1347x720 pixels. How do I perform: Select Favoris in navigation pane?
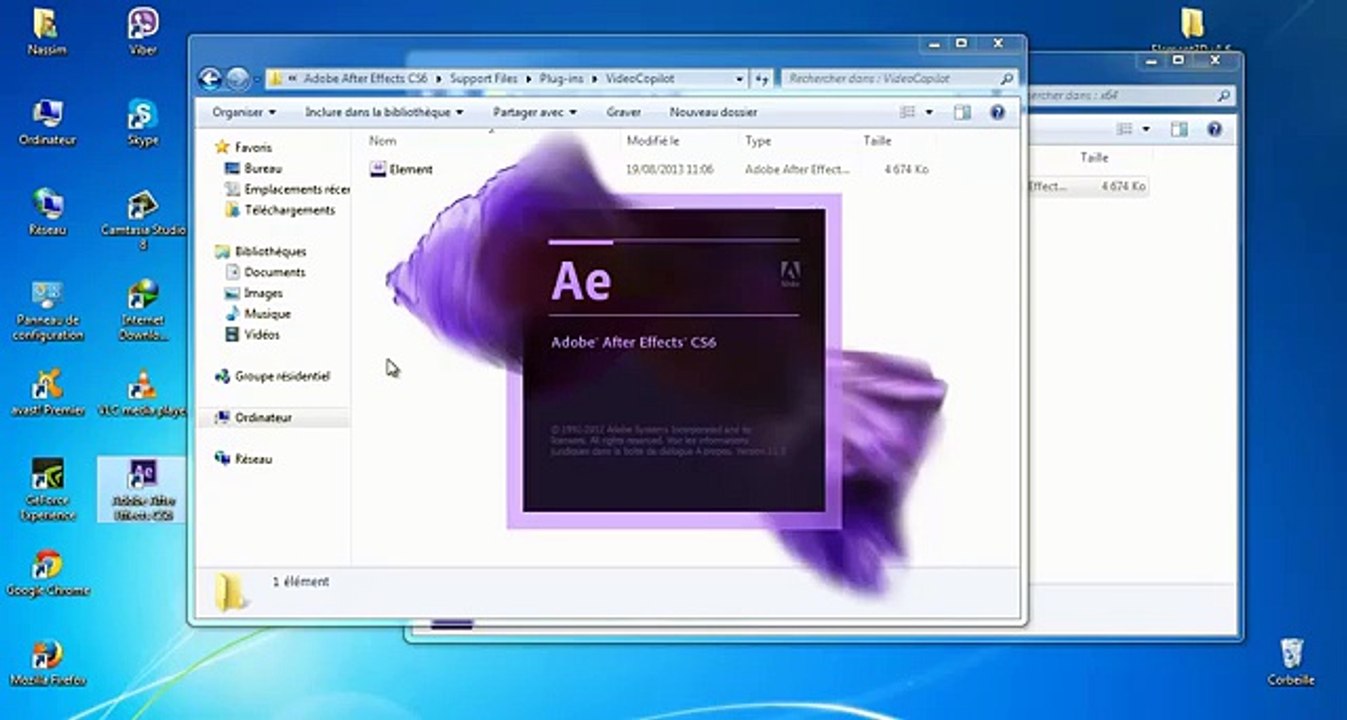click(x=243, y=147)
